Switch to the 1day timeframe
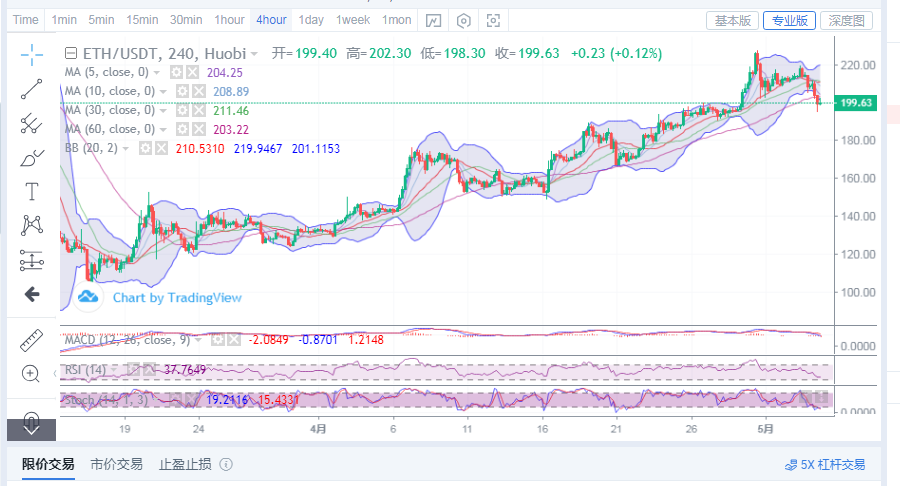 pos(311,20)
